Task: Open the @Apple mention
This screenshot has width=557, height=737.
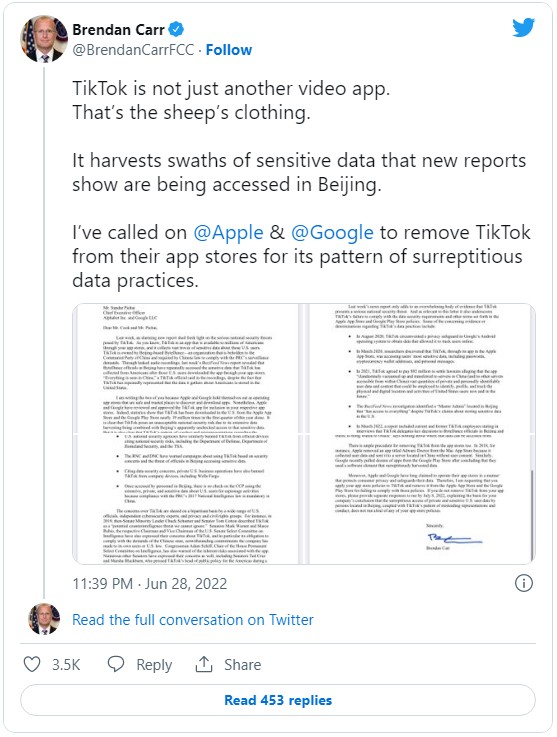Action: (228, 233)
